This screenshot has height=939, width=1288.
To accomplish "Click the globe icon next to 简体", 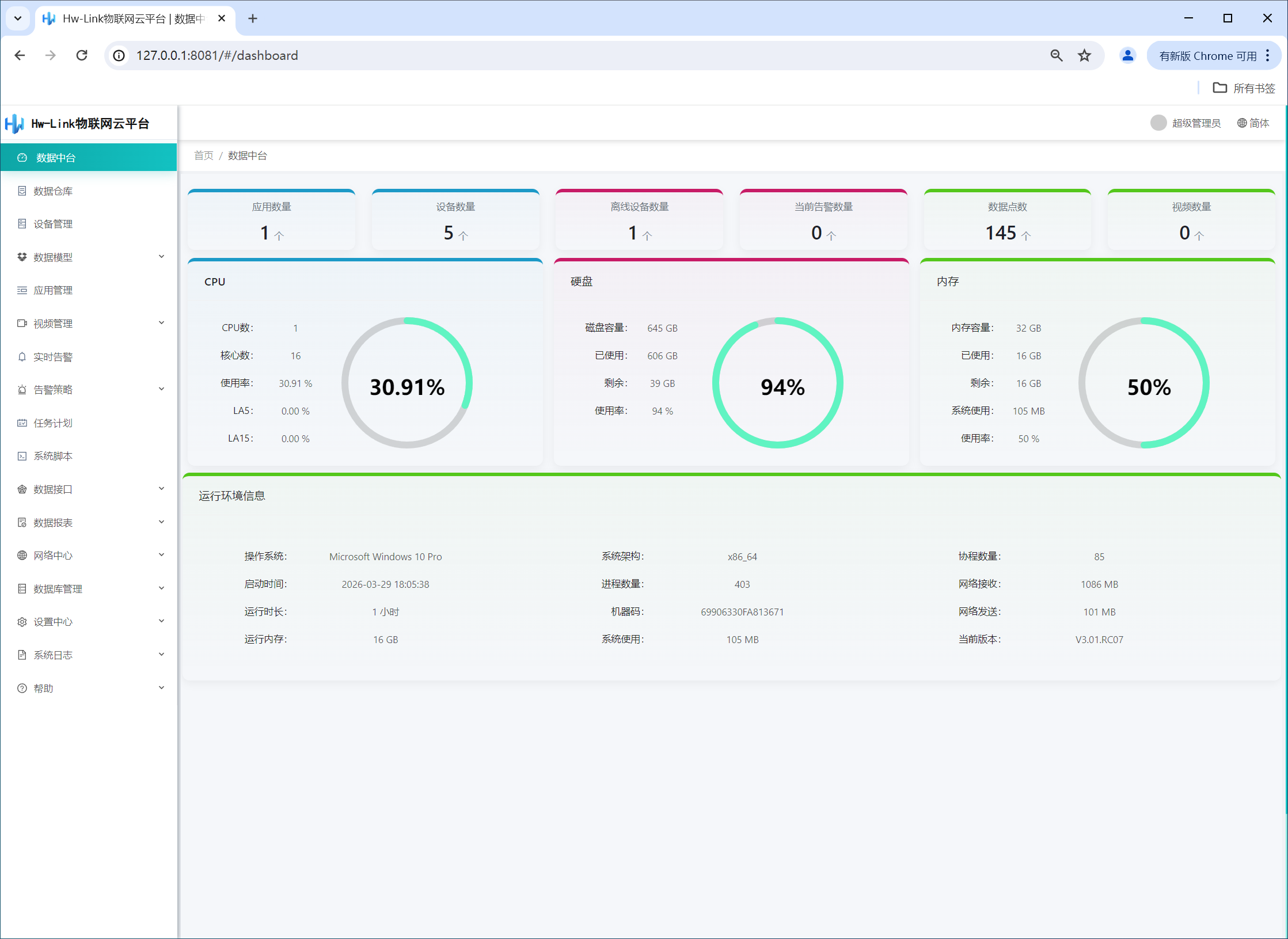I will [1242, 123].
